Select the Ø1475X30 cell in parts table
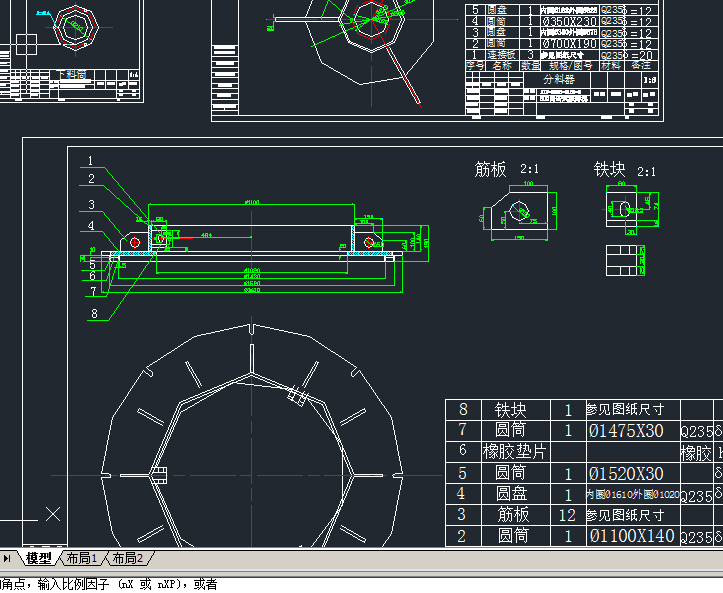723x593 pixels. tap(626, 431)
